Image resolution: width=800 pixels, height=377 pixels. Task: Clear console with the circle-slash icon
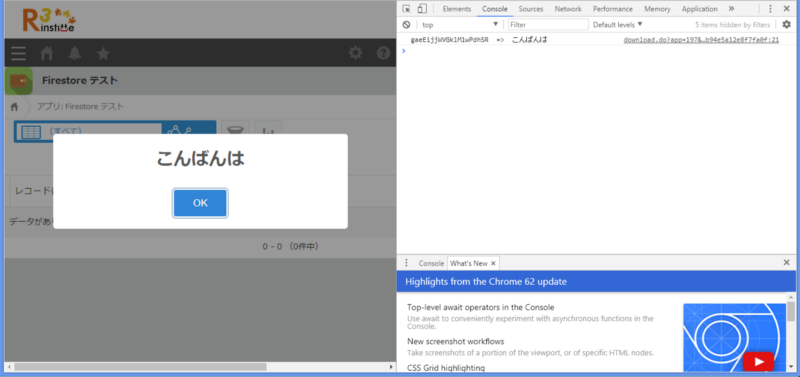click(x=406, y=24)
